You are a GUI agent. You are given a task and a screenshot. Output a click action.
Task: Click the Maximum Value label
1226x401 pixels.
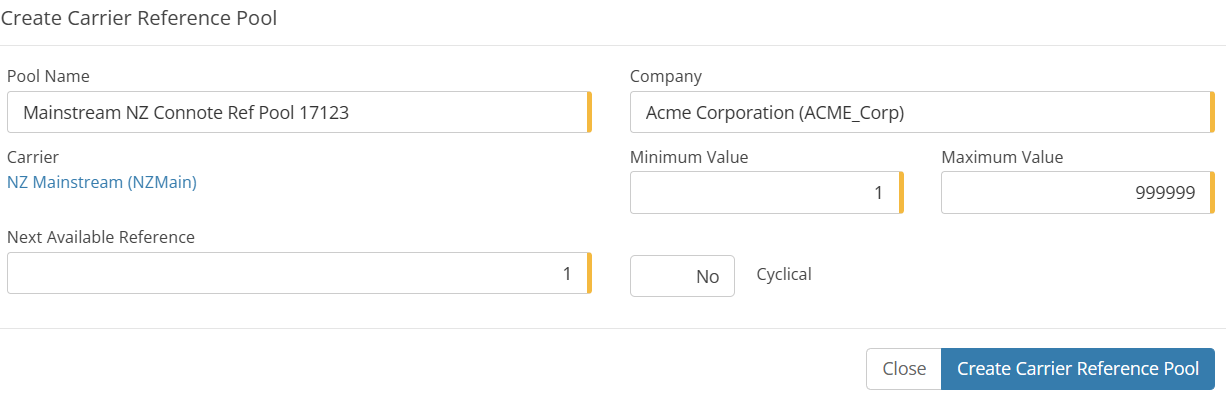coord(1002,157)
